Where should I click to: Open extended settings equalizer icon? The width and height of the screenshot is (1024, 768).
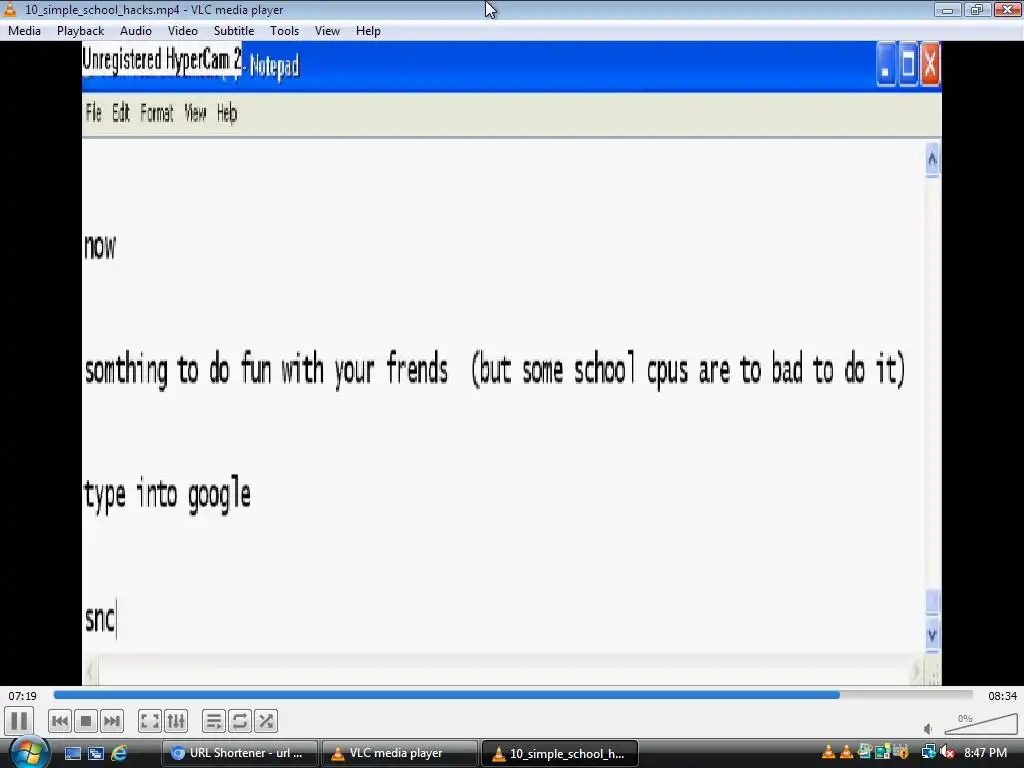pos(176,721)
